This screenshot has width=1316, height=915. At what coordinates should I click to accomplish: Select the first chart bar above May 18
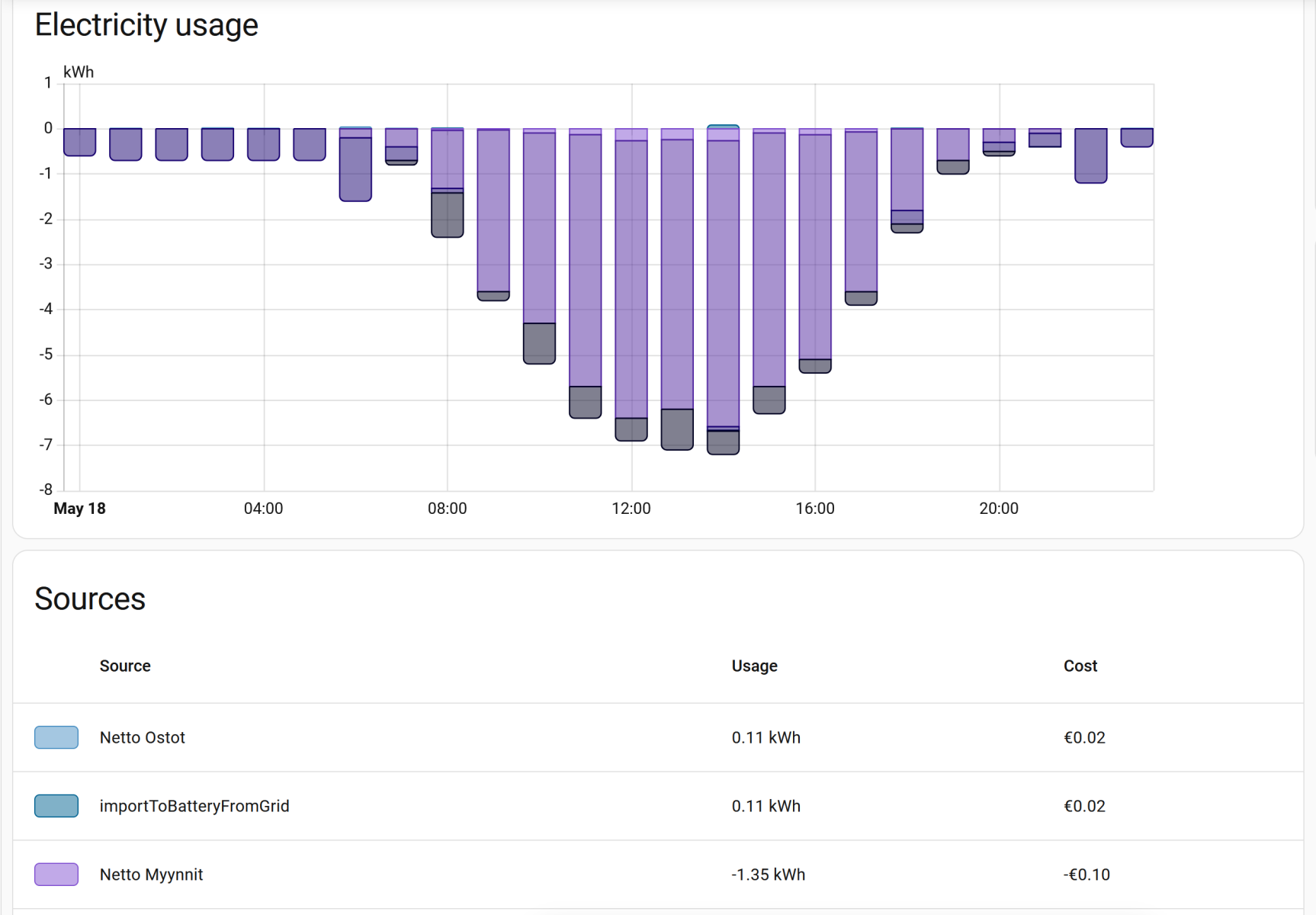coord(79,142)
